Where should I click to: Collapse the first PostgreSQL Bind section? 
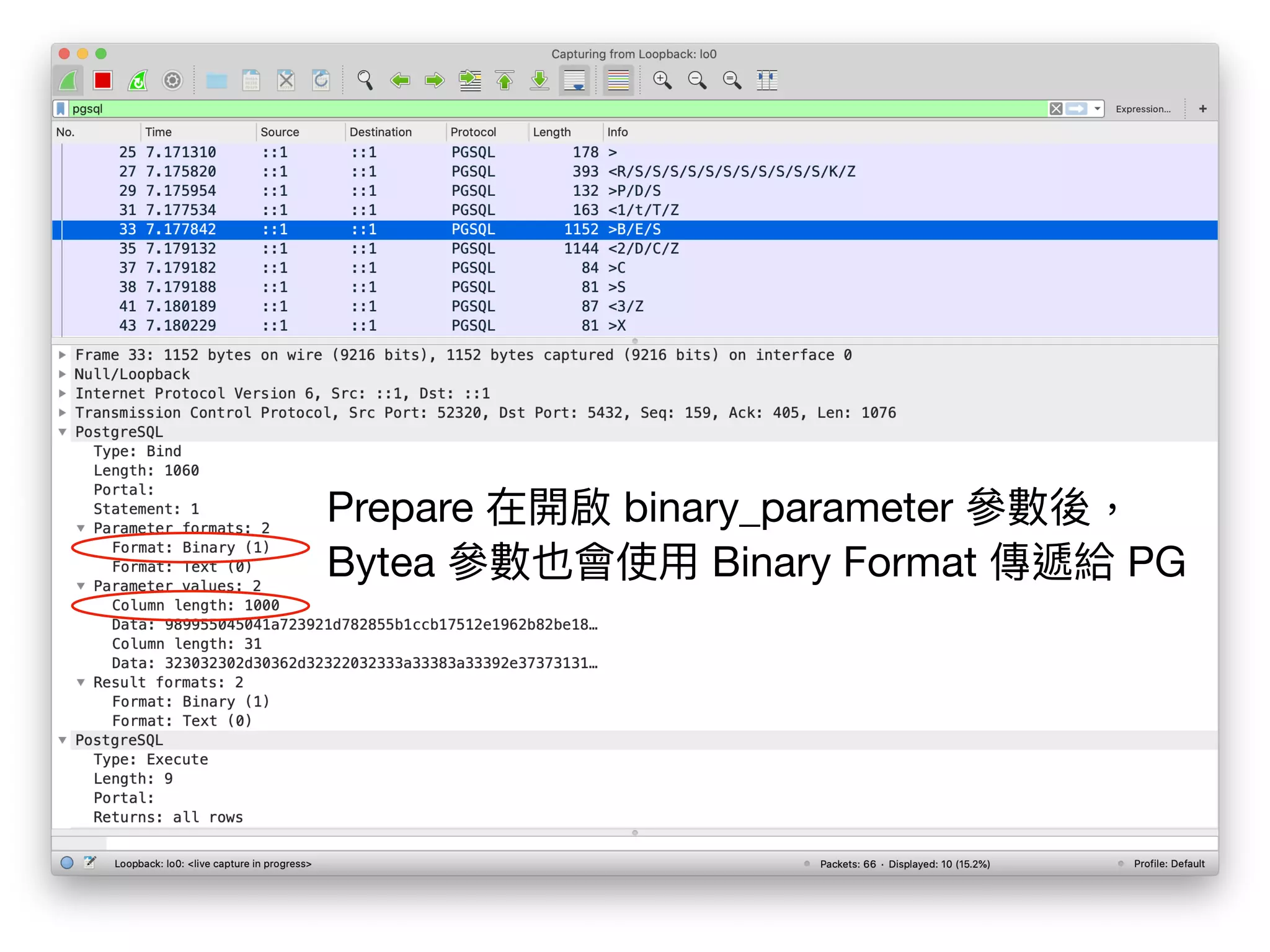pyautogui.click(x=62, y=432)
